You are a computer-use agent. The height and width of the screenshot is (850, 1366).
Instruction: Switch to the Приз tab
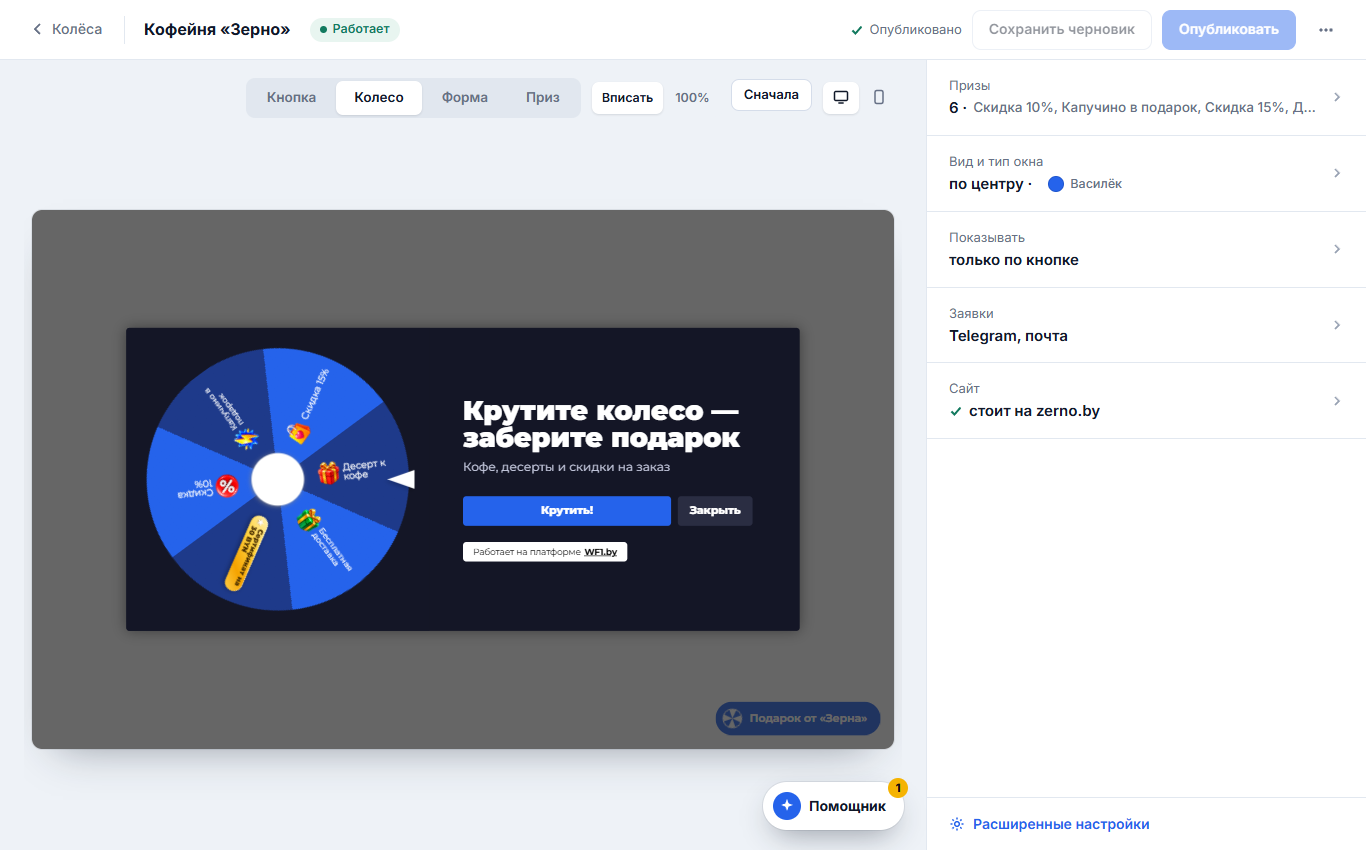tap(543, 97)
